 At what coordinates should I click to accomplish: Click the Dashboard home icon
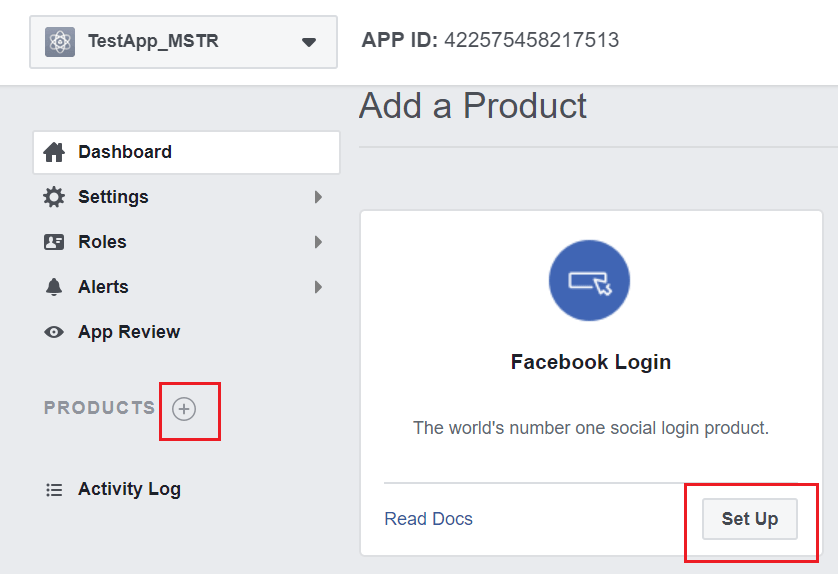click(54, 152)
